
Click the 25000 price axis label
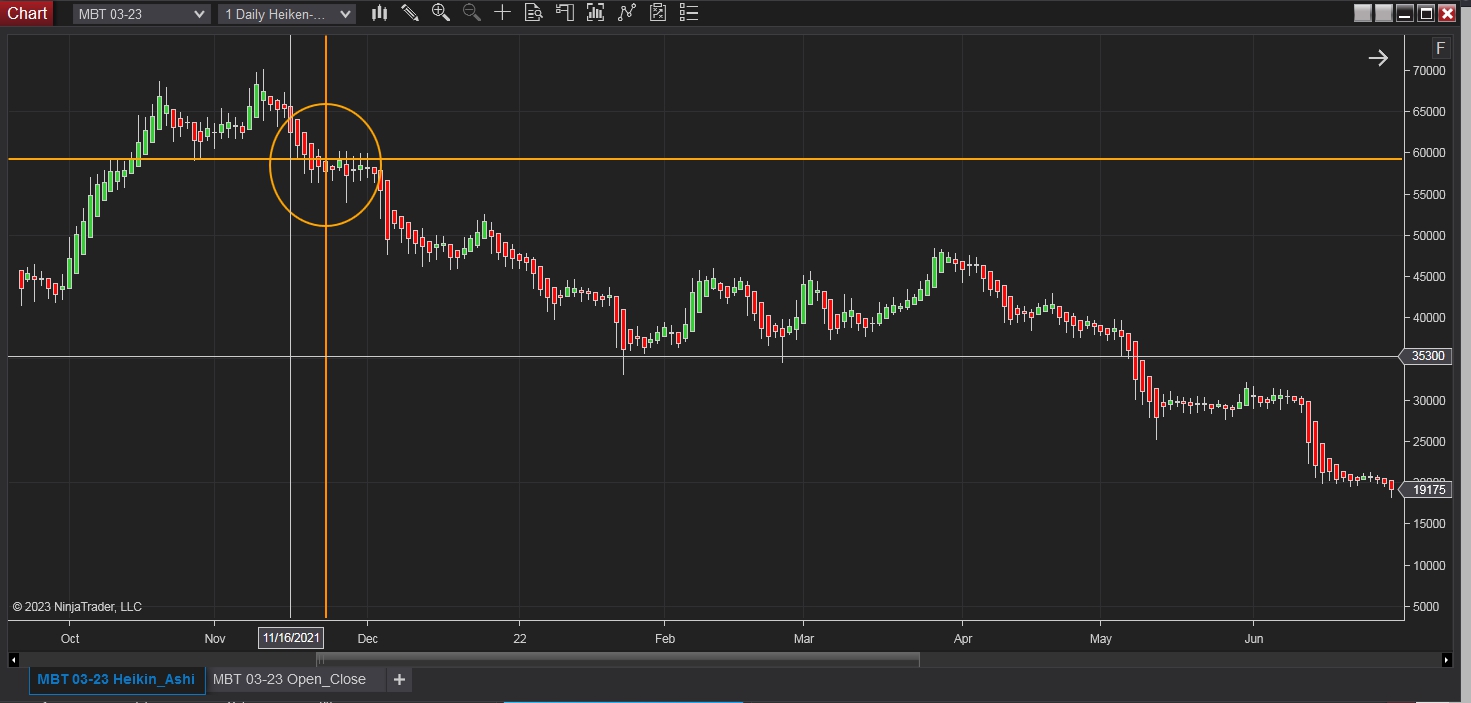click(x=1429, y=442)
